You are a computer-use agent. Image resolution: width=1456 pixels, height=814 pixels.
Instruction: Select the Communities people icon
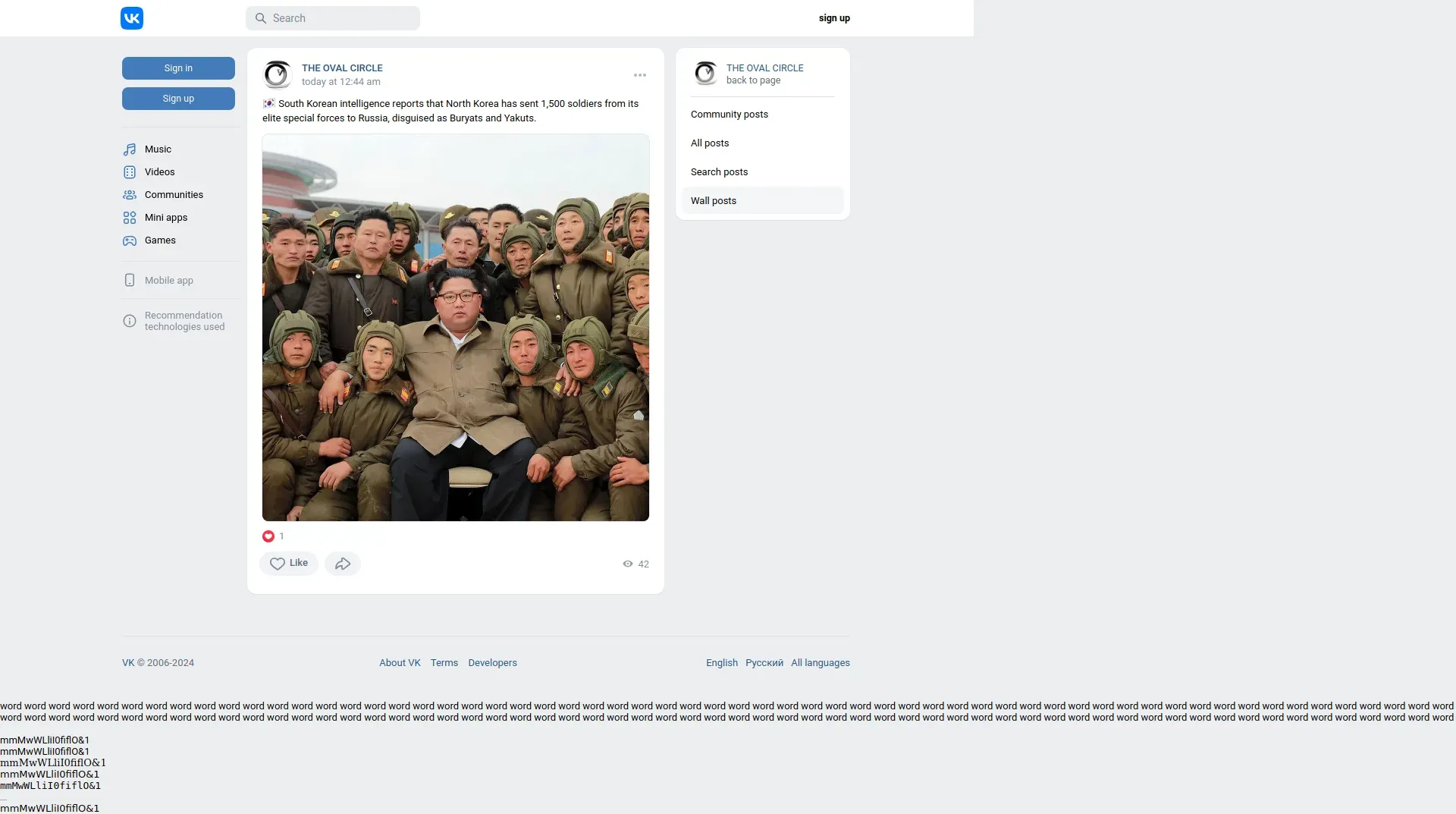130,195
